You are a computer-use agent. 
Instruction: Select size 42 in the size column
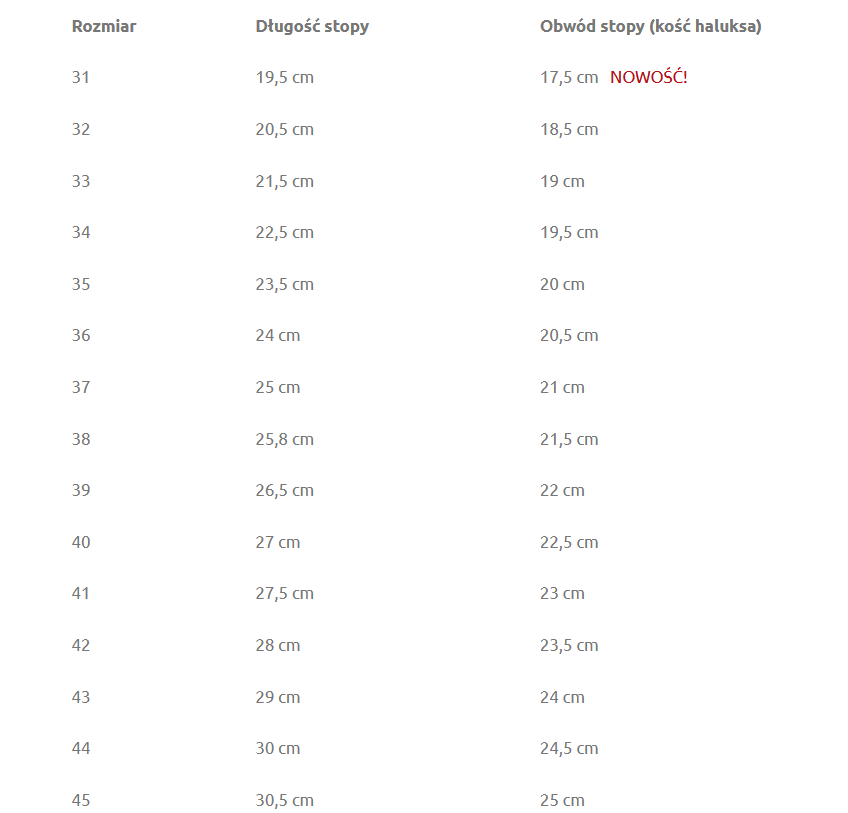click(81, 645)
